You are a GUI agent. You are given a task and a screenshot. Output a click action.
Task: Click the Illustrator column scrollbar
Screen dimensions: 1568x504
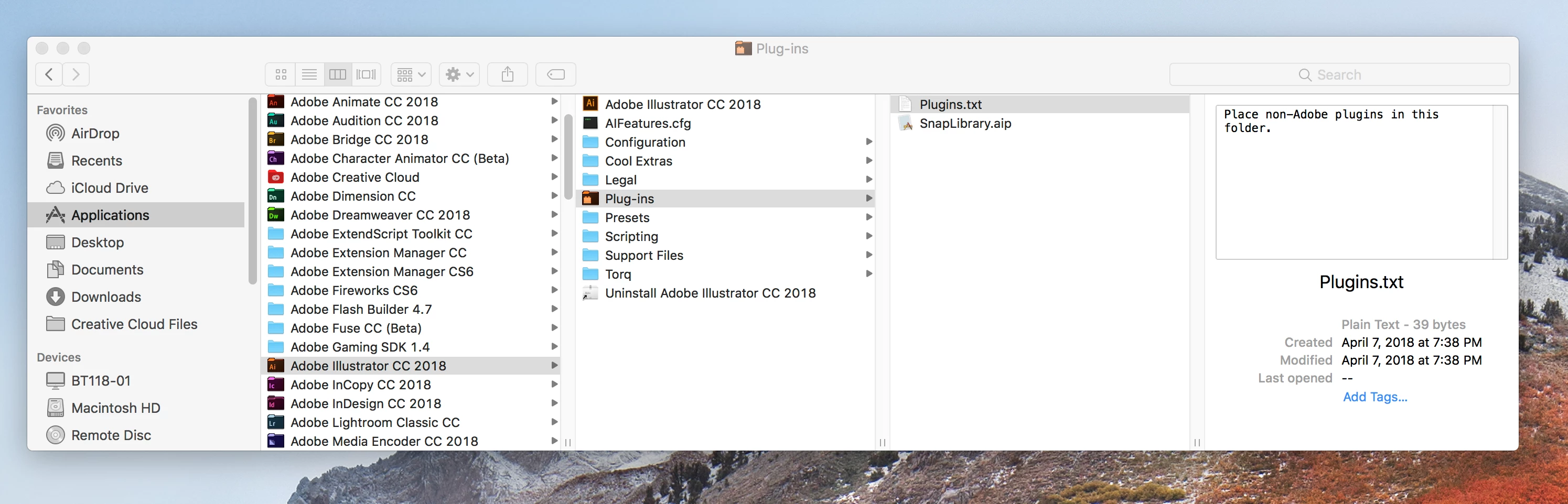coord(568,158)
